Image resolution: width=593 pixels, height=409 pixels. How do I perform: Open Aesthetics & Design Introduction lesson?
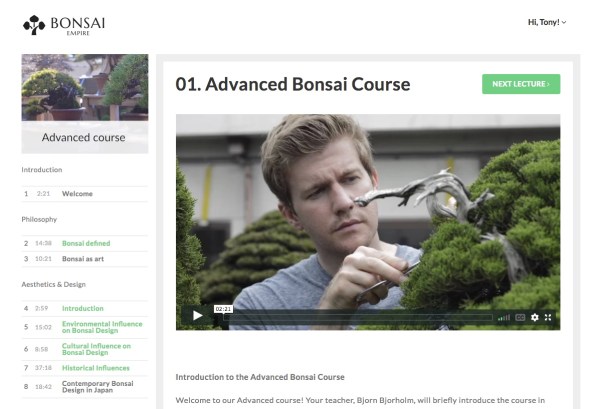[85, 308]
